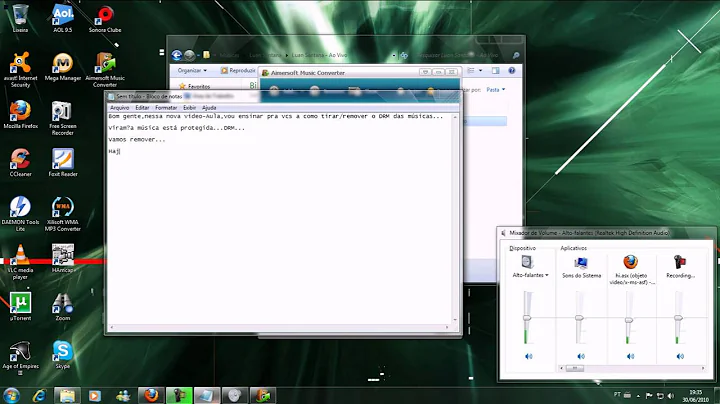Image resolution: width=720 pixels, height=404 pixels.
Task: Select the VLC media player desktop icon
Action: (x=20, y=262)
